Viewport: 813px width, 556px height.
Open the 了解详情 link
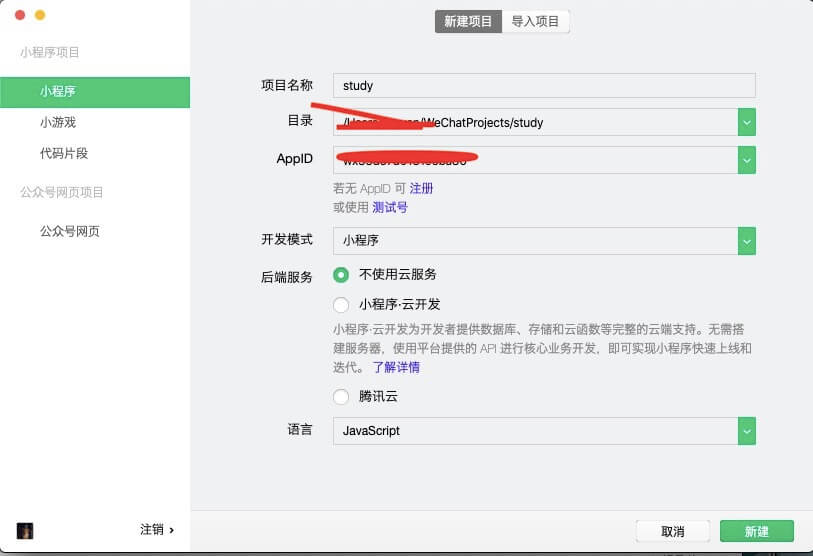396,367
